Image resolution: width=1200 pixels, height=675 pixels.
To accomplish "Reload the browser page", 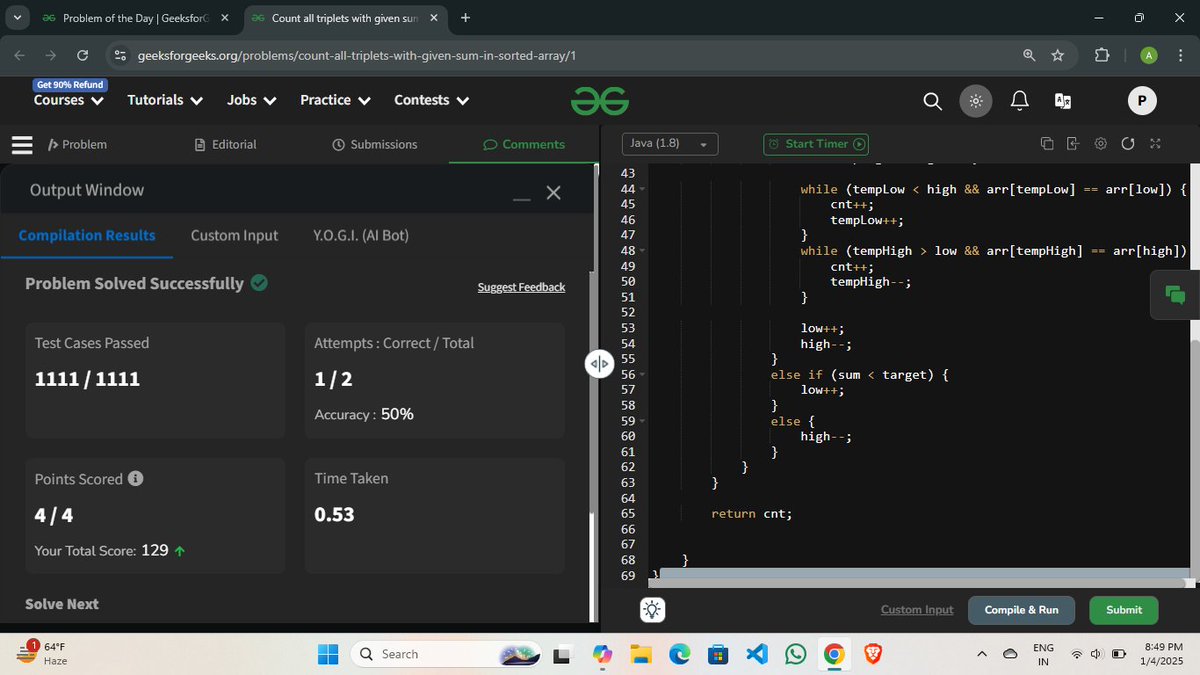I will [83, 55].
